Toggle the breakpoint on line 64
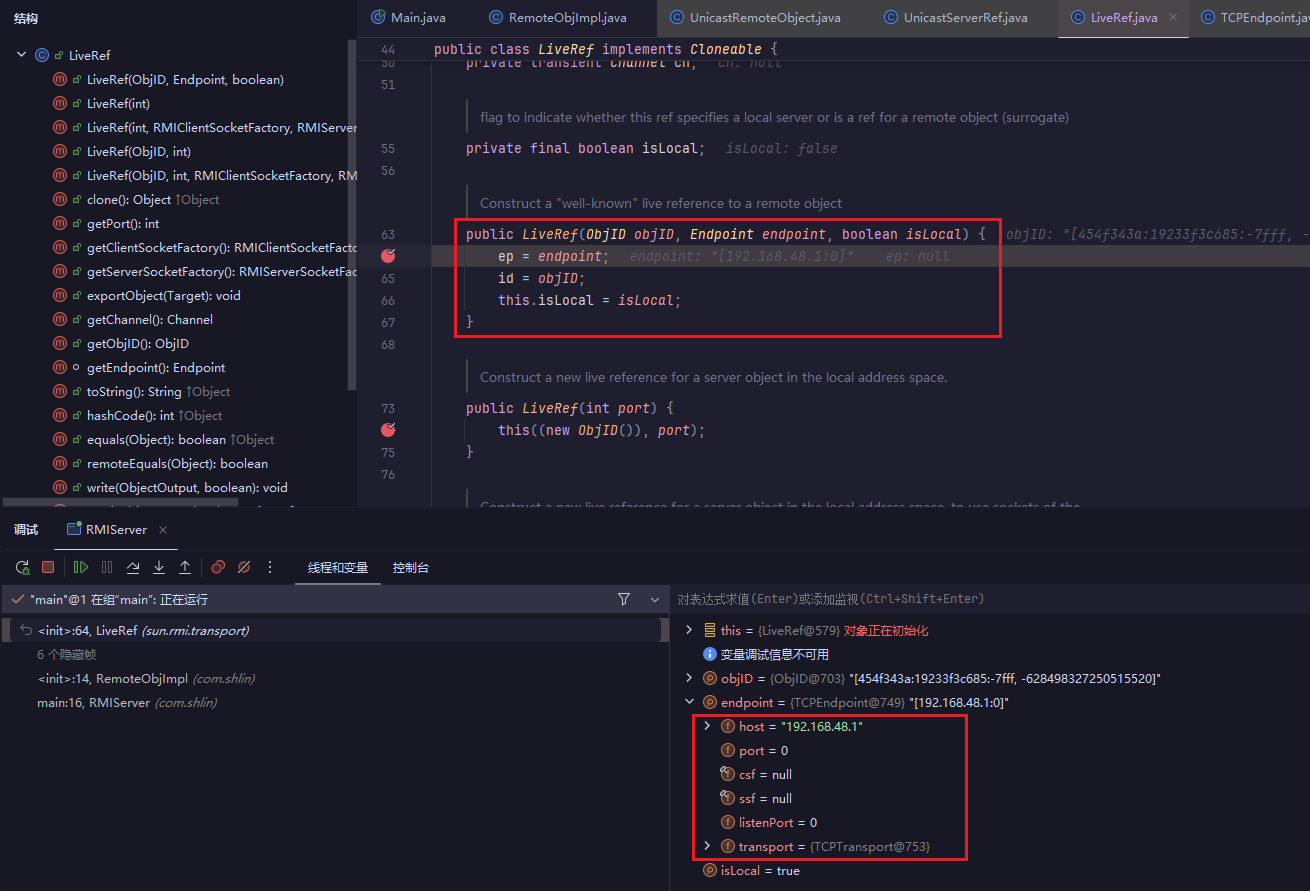The width and height of the screenshot is (1310, 891). click(x=388, y=256)
